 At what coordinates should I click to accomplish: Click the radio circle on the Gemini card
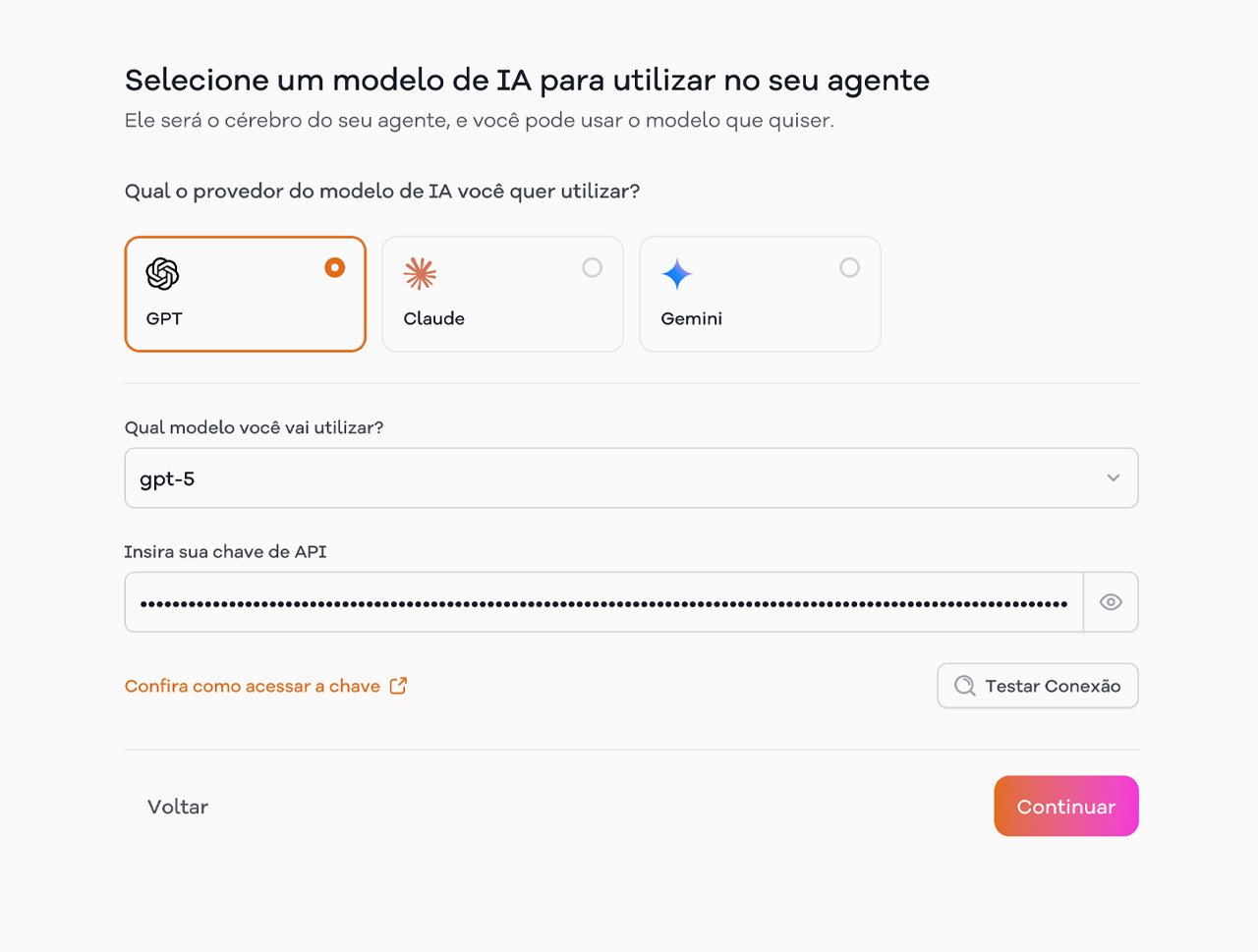tap(849, 266)
